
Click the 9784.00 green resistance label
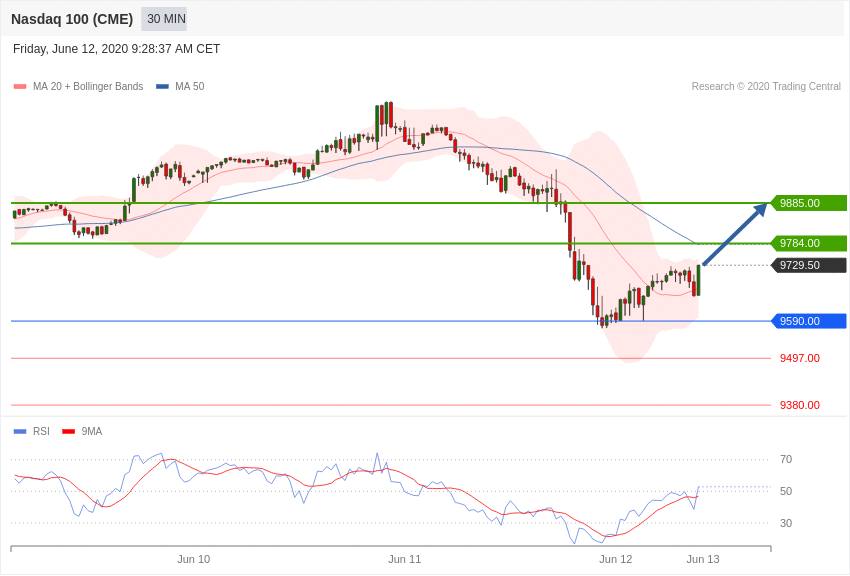(809, 243)
